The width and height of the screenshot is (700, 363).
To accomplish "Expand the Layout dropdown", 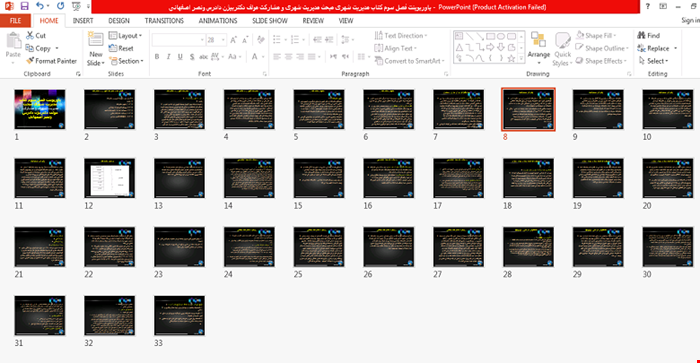I will [125, 35].
